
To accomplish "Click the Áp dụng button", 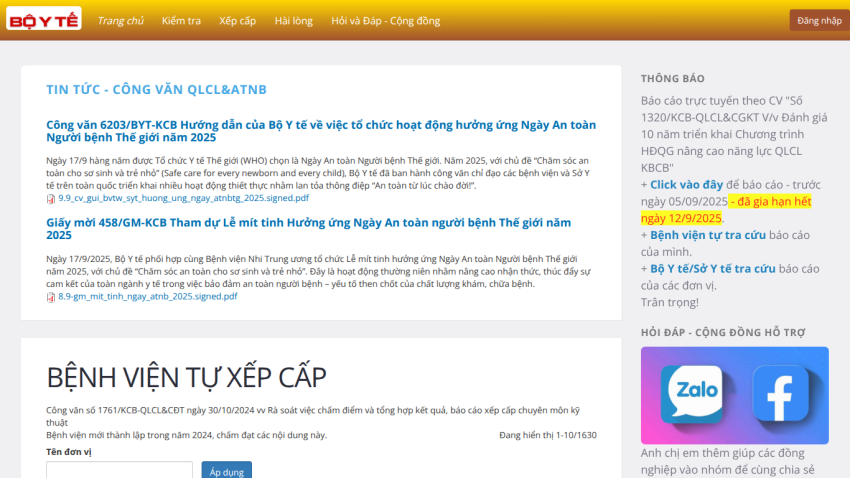I will pyautogui.click(x=227, y=470).
